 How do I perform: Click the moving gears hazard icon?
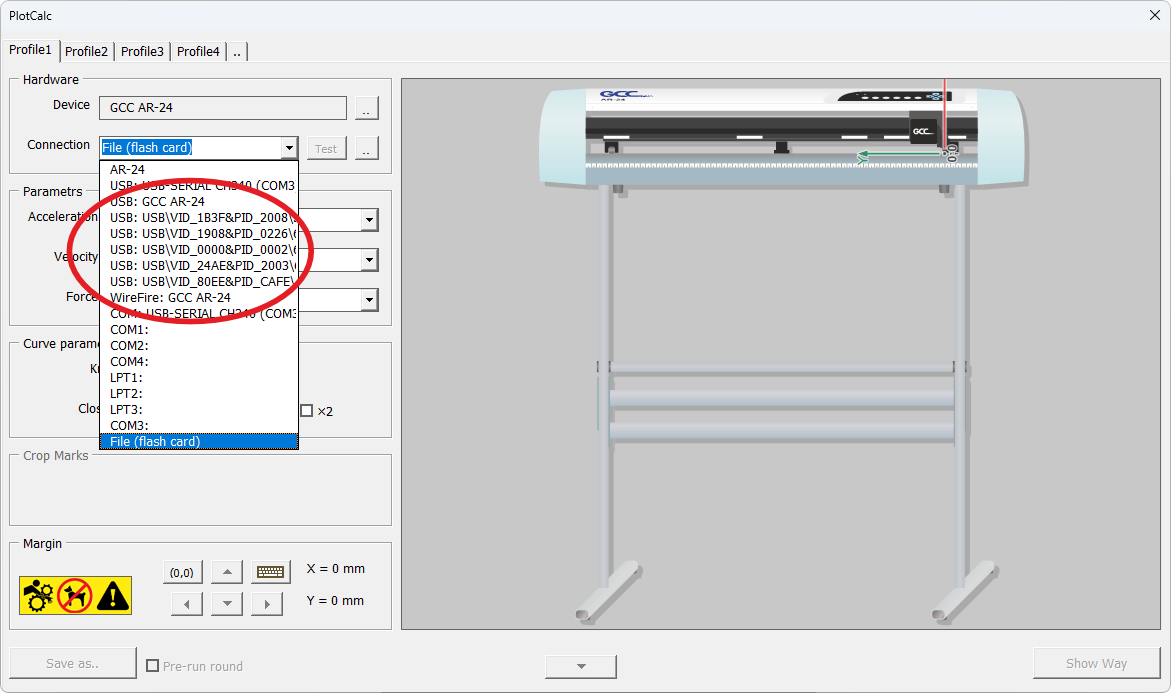[38, 596]
